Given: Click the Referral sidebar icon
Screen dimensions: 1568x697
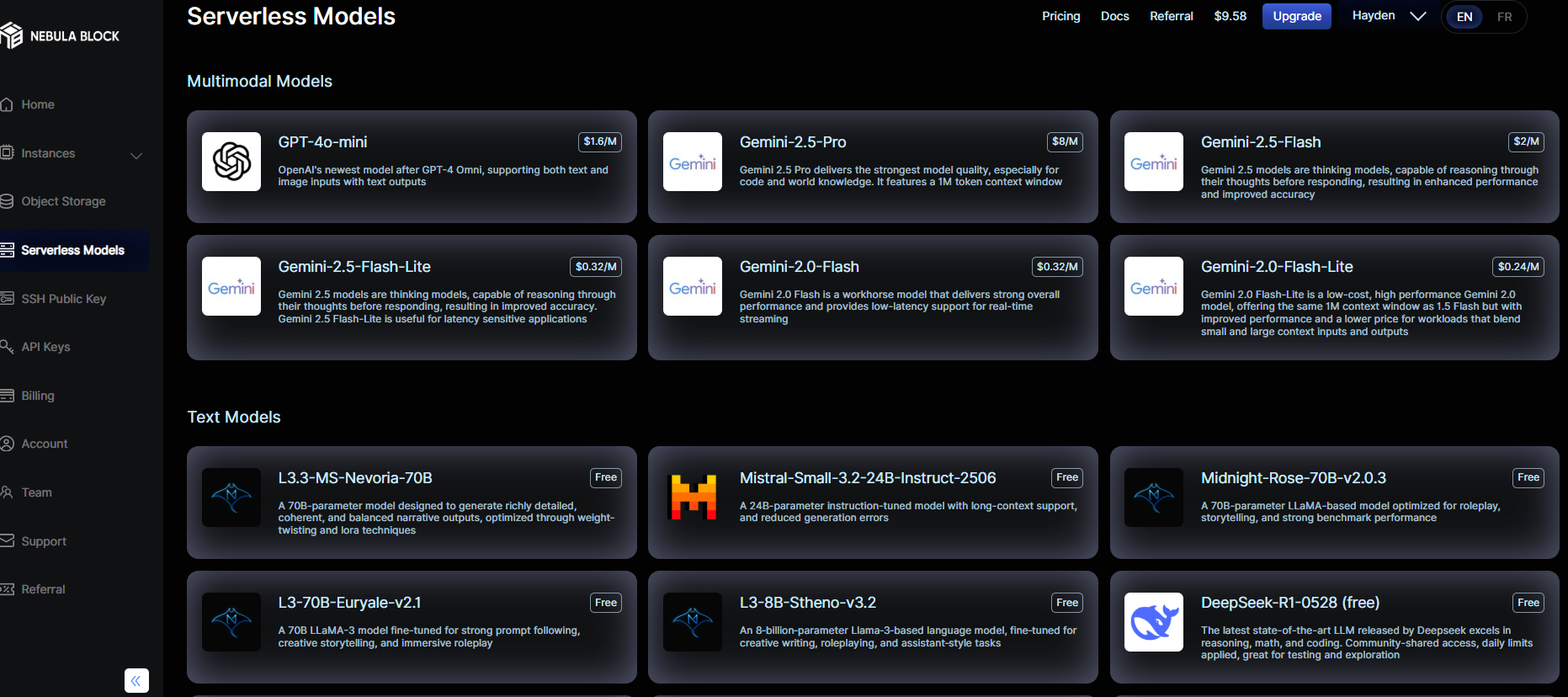Looking at the screenshot, I should (x=7, y=589).
